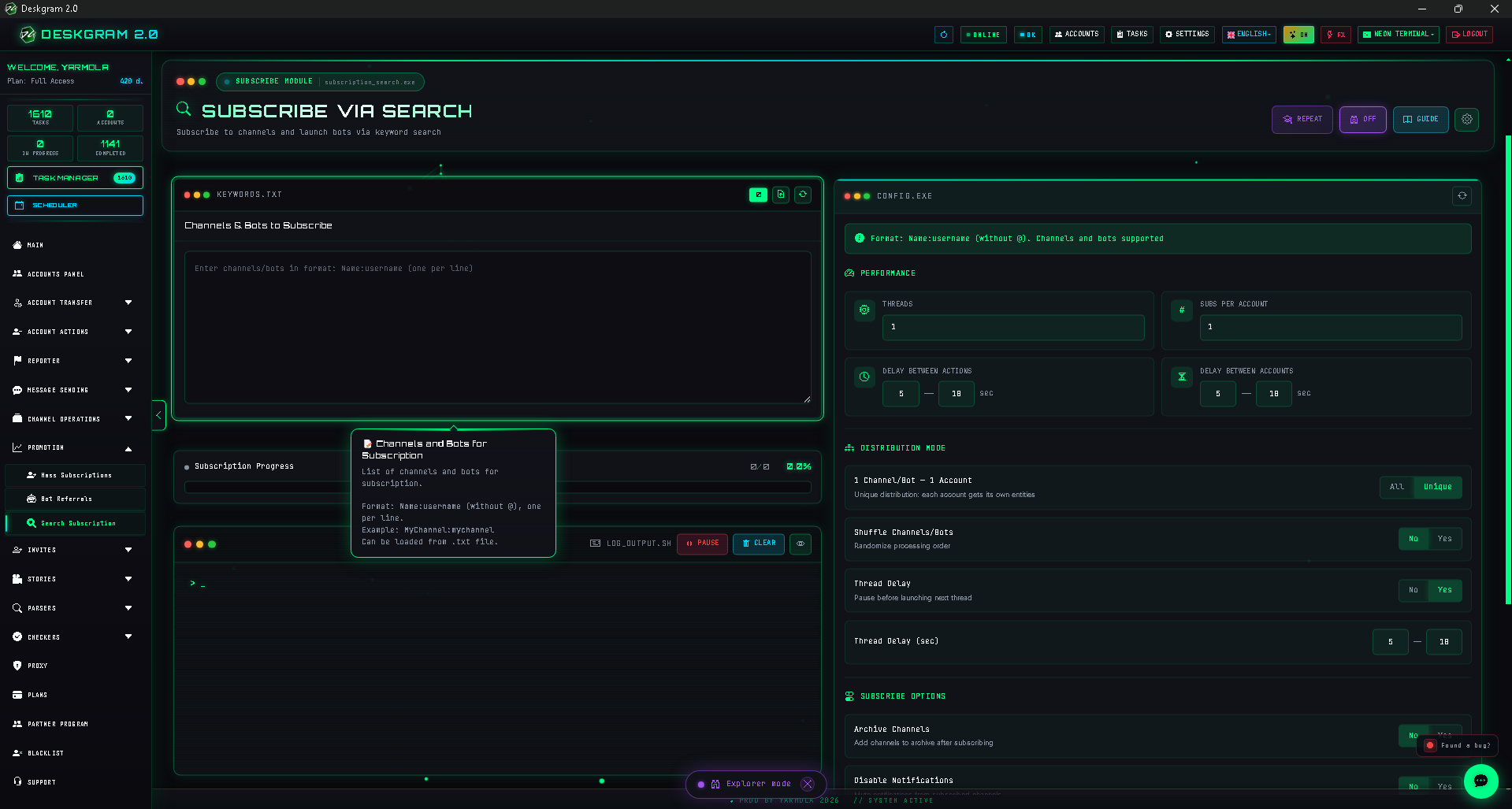Expand the Account Transfer menu
The width and height of the screenshot is (1512, 809).
tap(76, 302)
